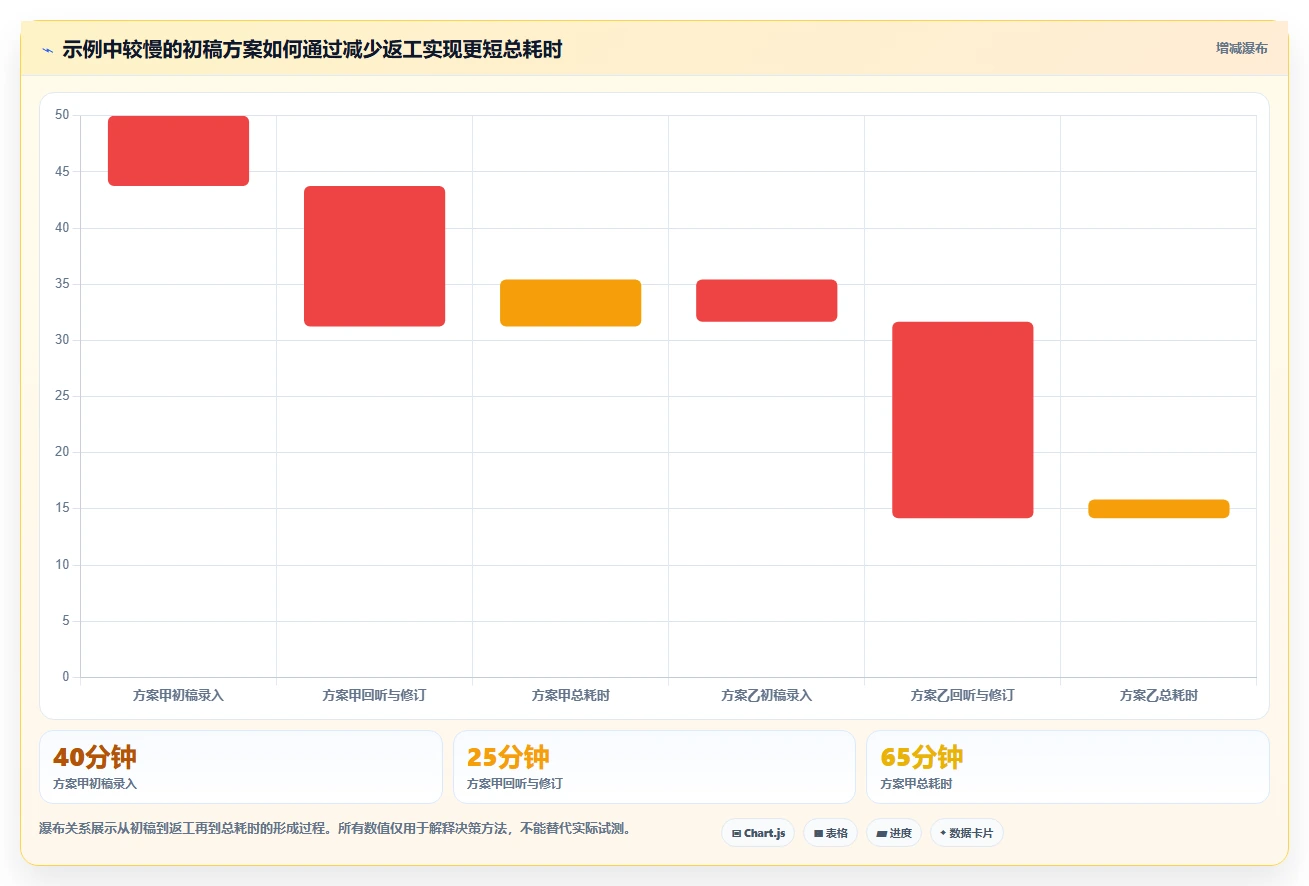
Task: Click the 瀑布关系 footnote text
Action: pyautogui.click(x=334, y=829)
